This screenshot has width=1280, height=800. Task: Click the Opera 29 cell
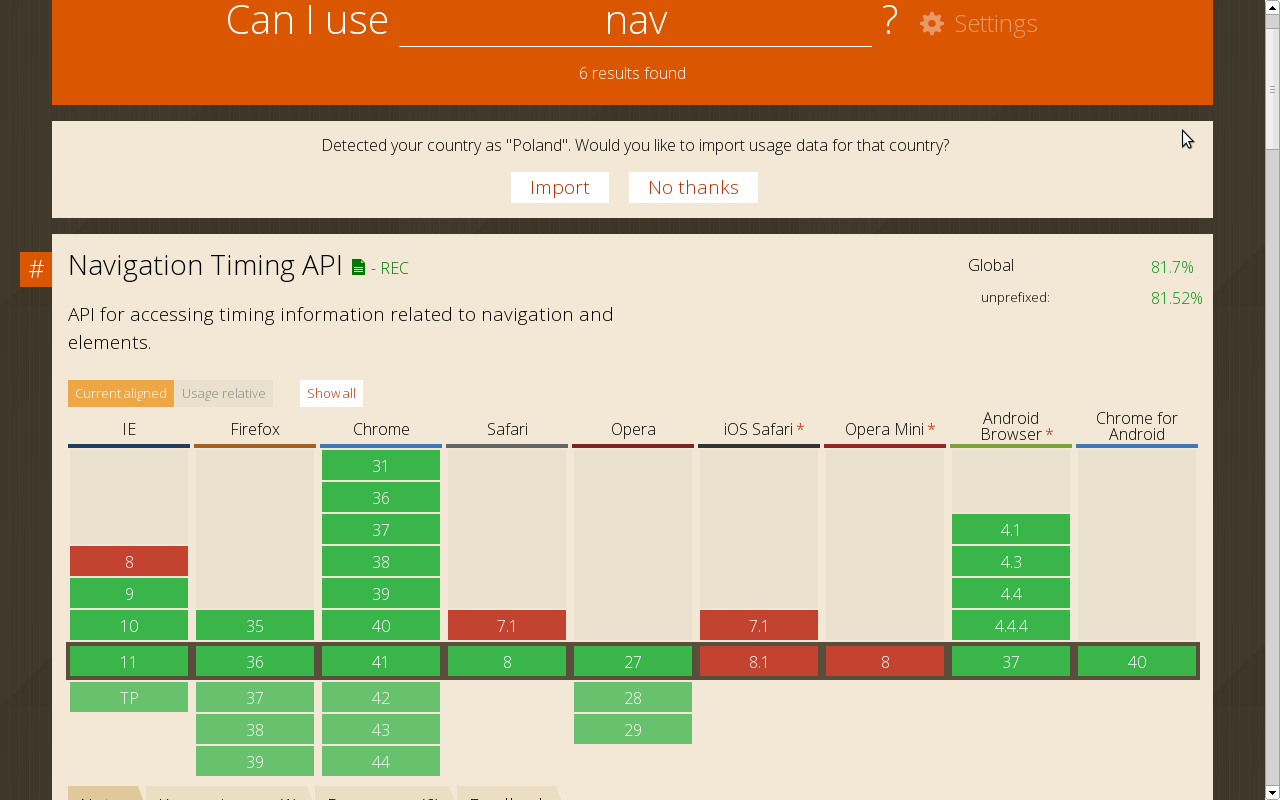click(x=633, y=729)
